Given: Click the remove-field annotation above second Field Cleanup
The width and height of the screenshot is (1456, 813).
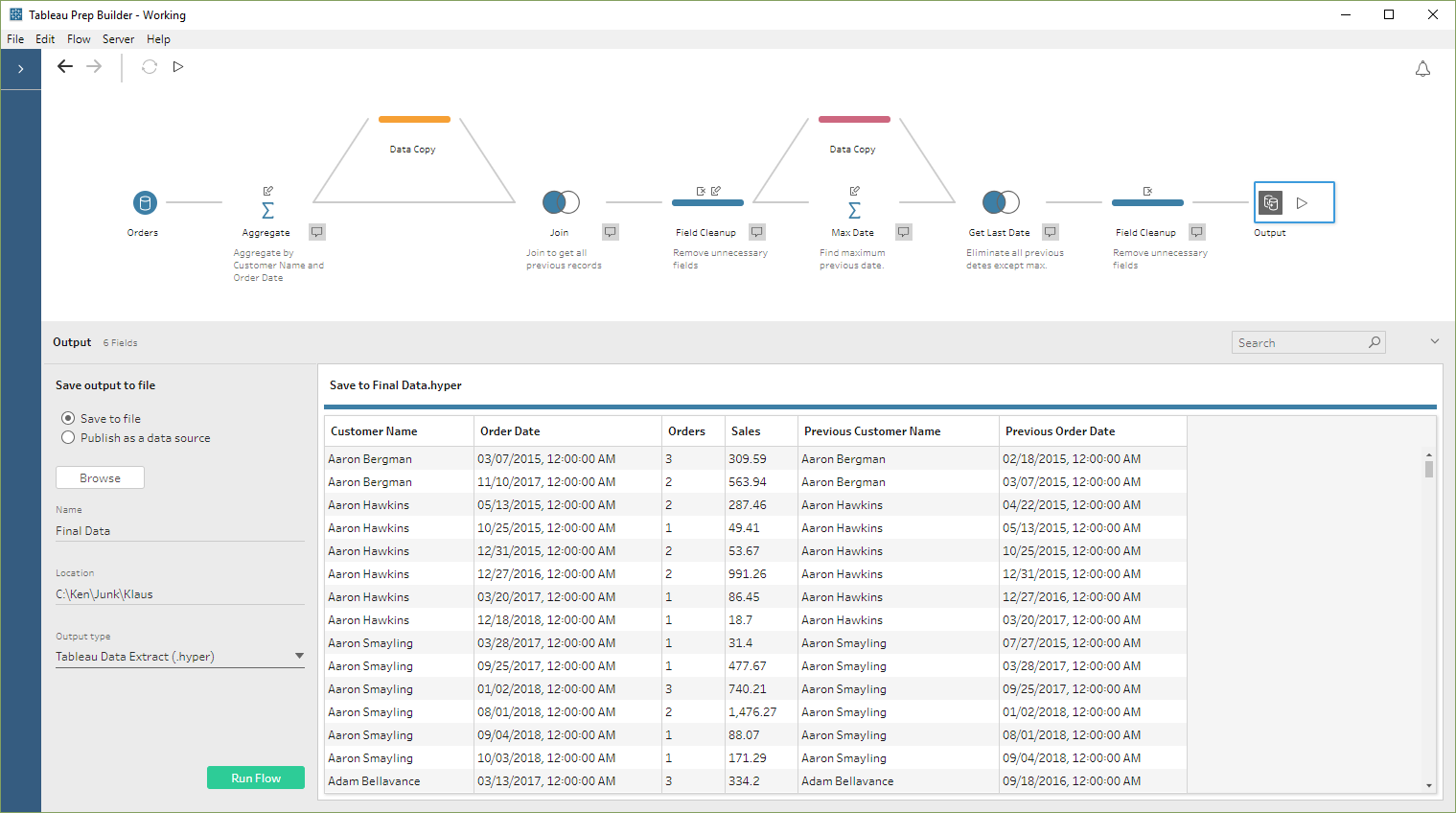Looking at the screenshot, I should pyautogui.click(x=1147, y=191).
